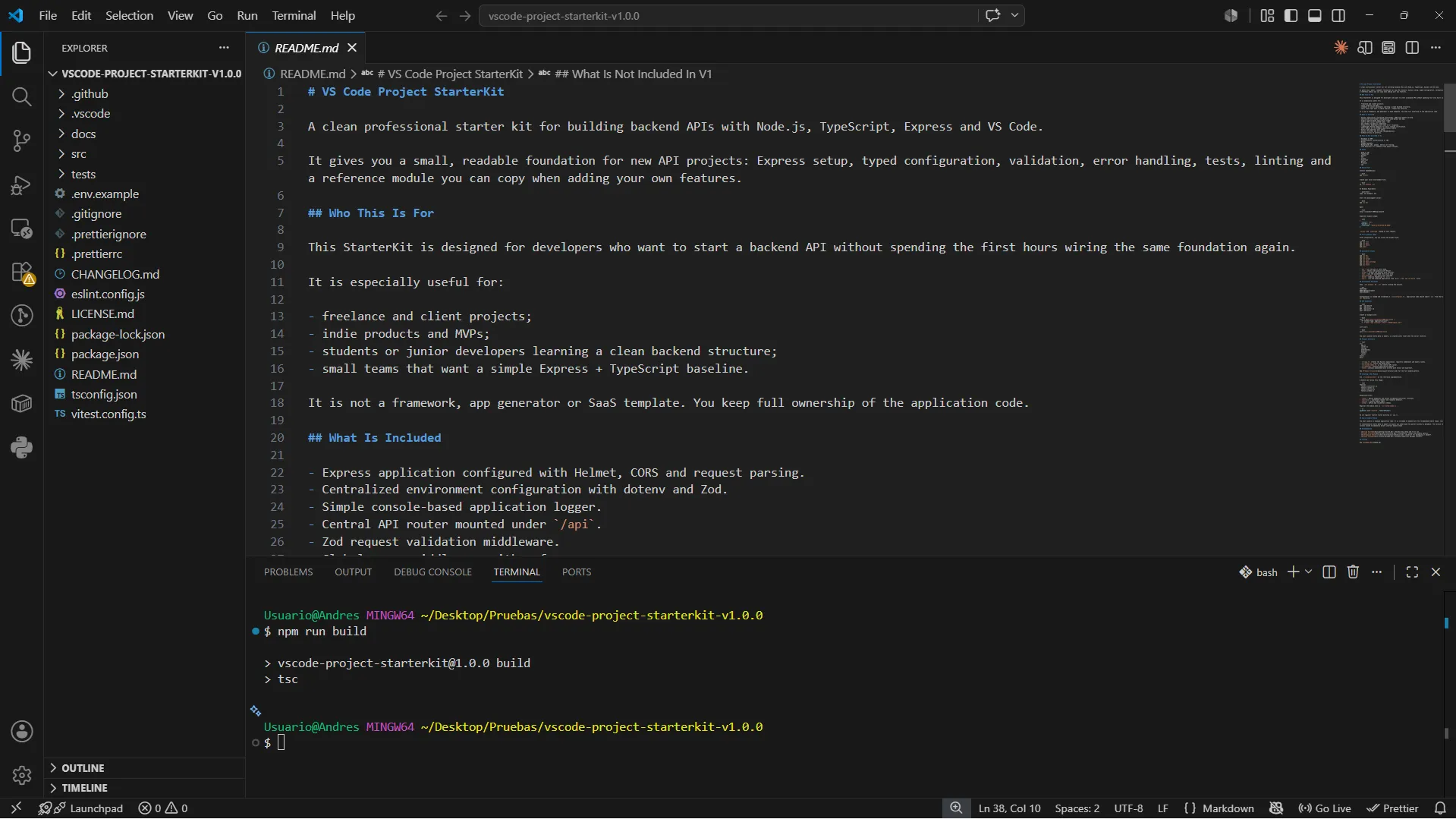Change the Markdown language mode

coord(1228,808)
